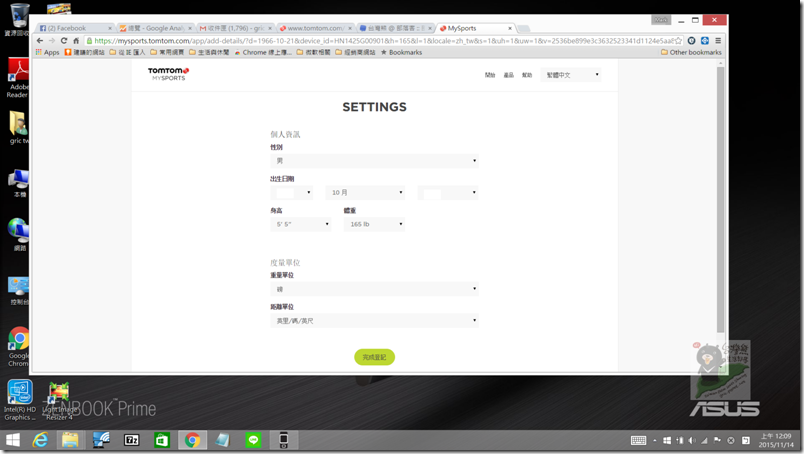Open the distance unit dropdown under 距離單位
This screenshot has width=804, height=454.
(x=374, y=321)
